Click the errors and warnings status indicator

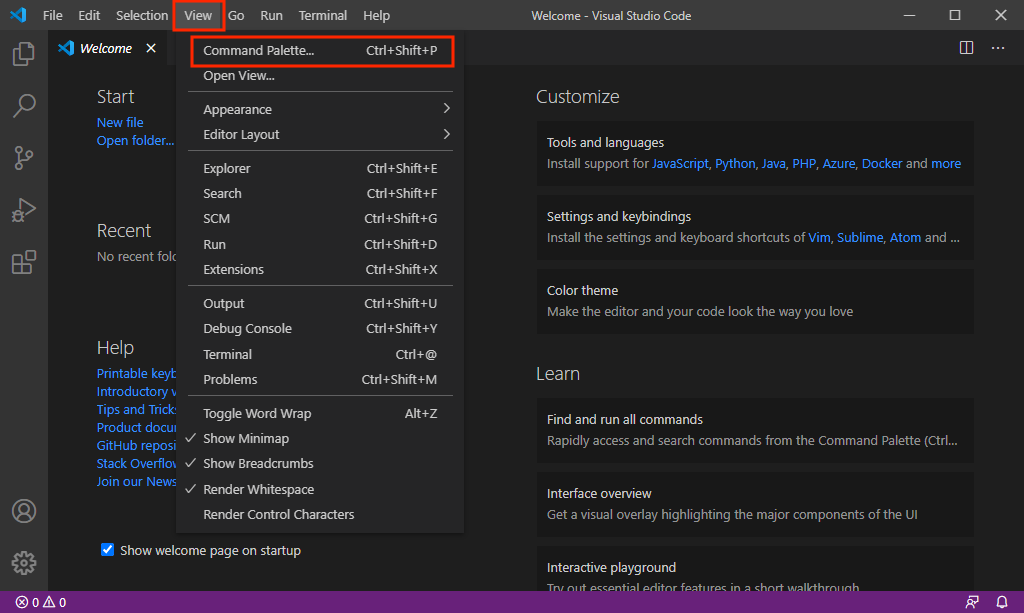tap(40, 602)
